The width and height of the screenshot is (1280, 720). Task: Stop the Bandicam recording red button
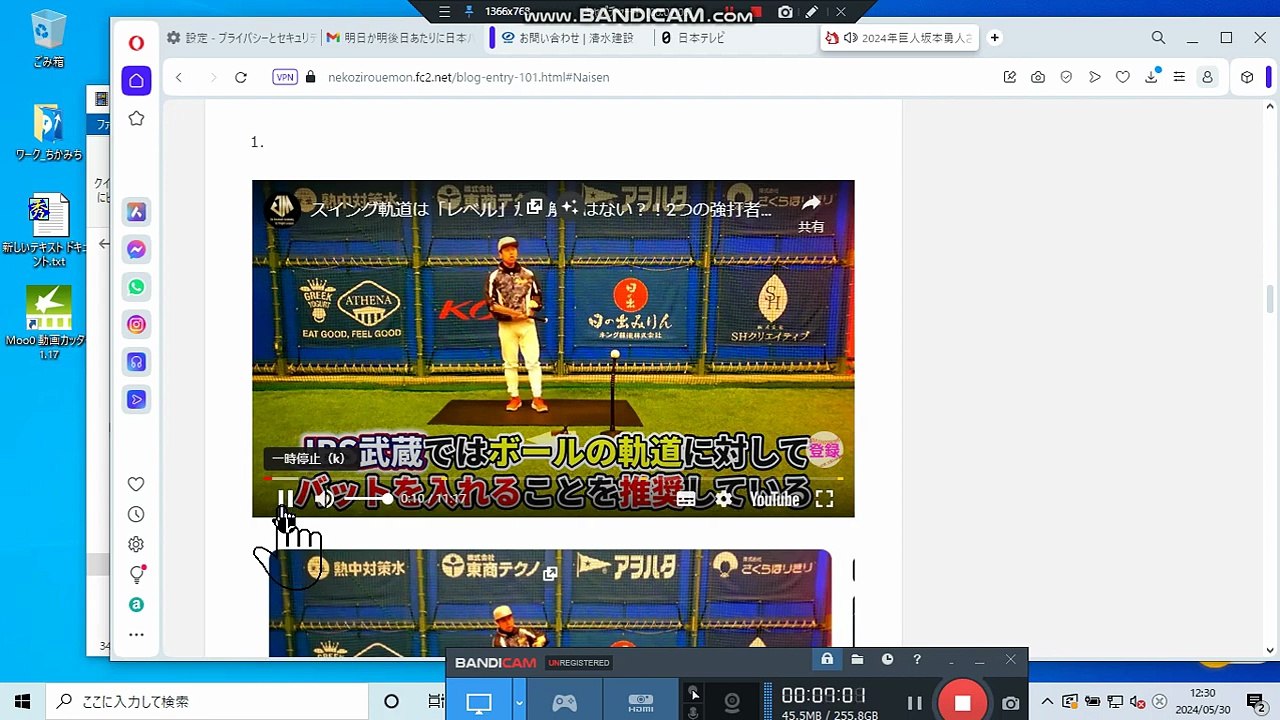coord(962,702)
